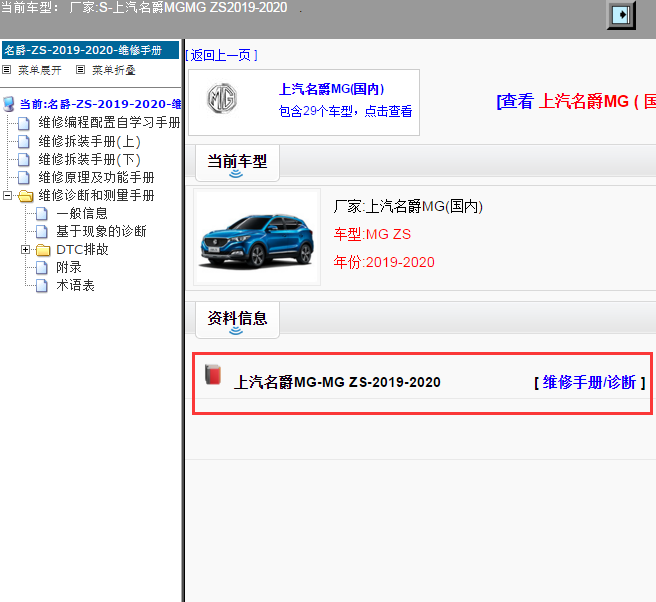This screenshot has width=656, height=602.
Task: Select 维修诊断和测量手册 folder label
Action: pos(96,195)
